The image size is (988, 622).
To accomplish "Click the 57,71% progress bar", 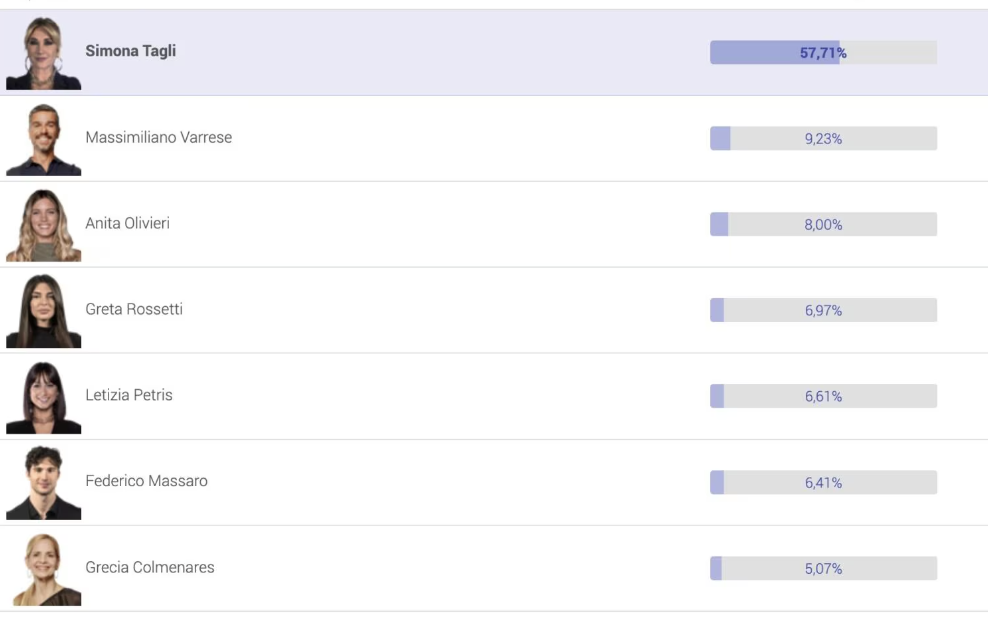I will coord(823,53).
